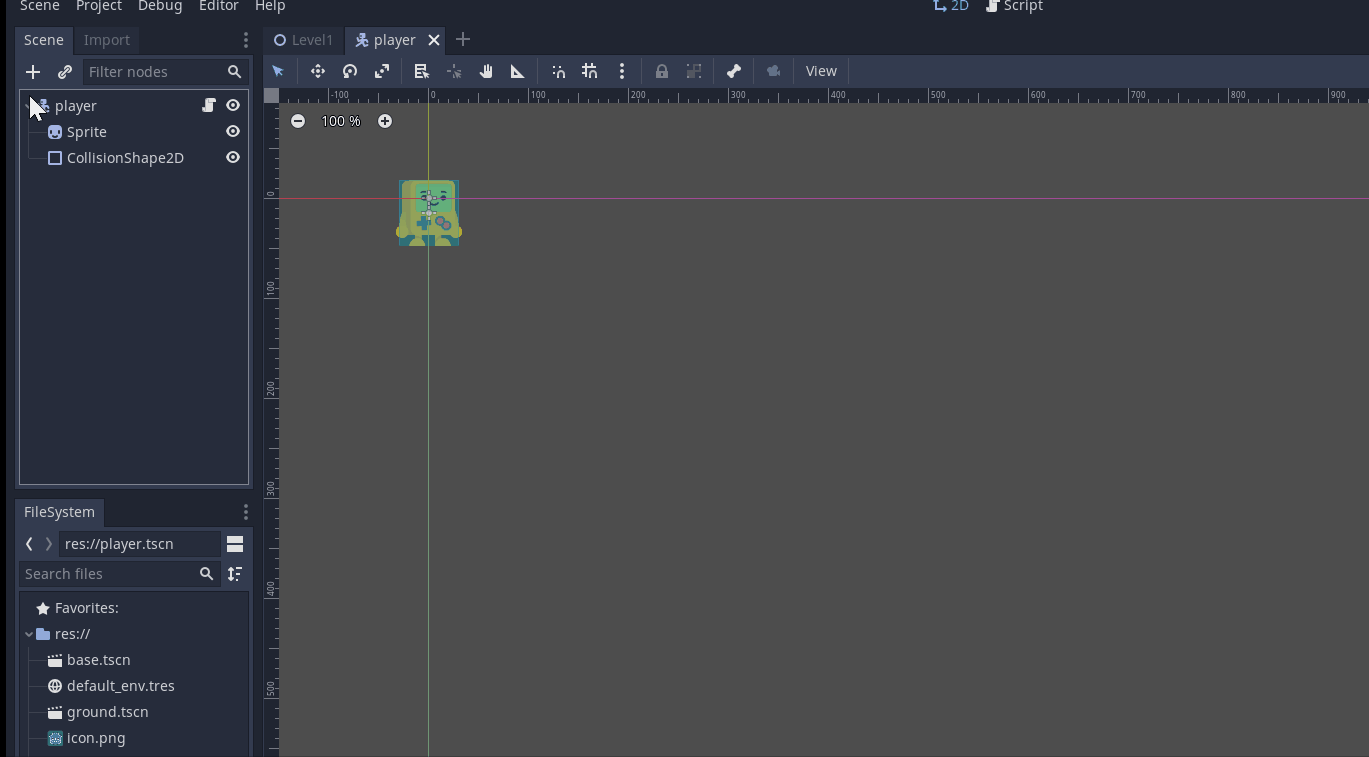Viewport: 1369px width, 757px height.
Task: Activate the Rotate Mode tool
Action: pyautogui.click(x=350, y=71)
